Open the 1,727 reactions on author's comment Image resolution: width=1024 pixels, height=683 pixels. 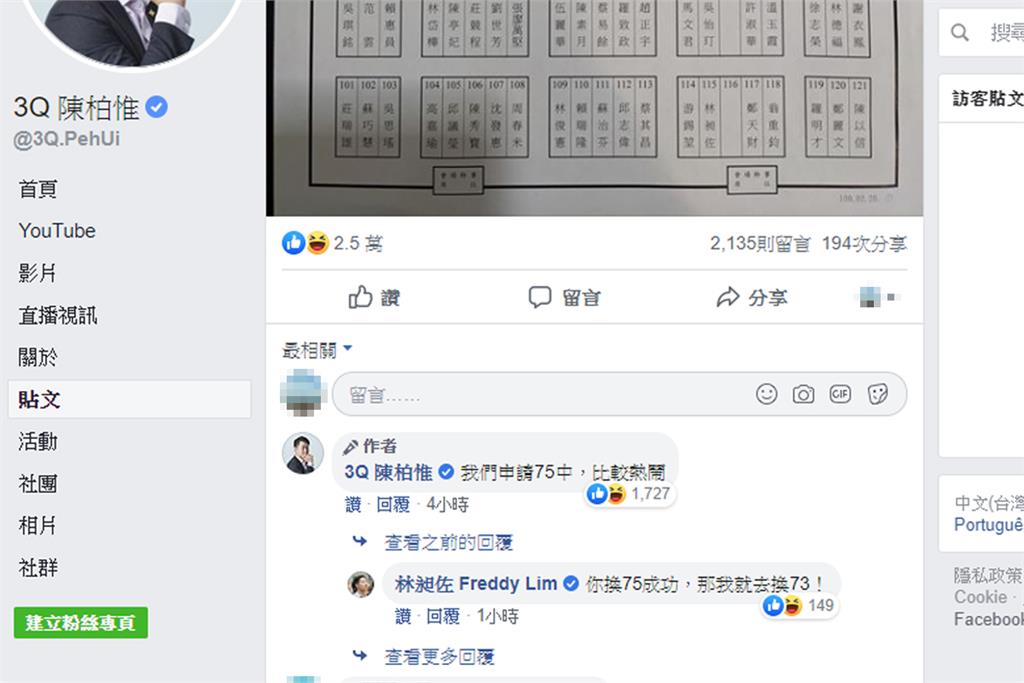pyautogui.click(x=629, y=494)
